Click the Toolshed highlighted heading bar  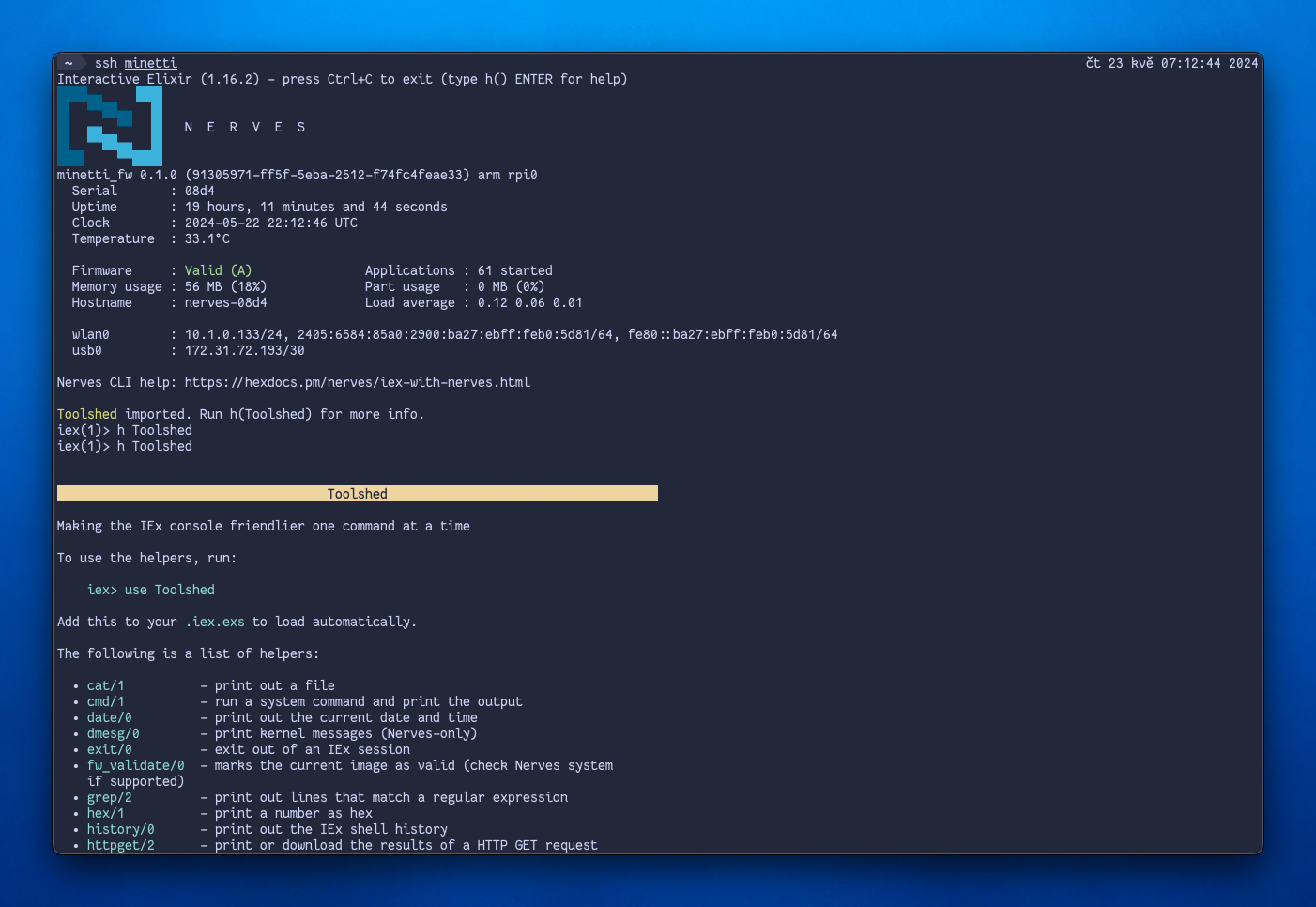tap(358, 494)
